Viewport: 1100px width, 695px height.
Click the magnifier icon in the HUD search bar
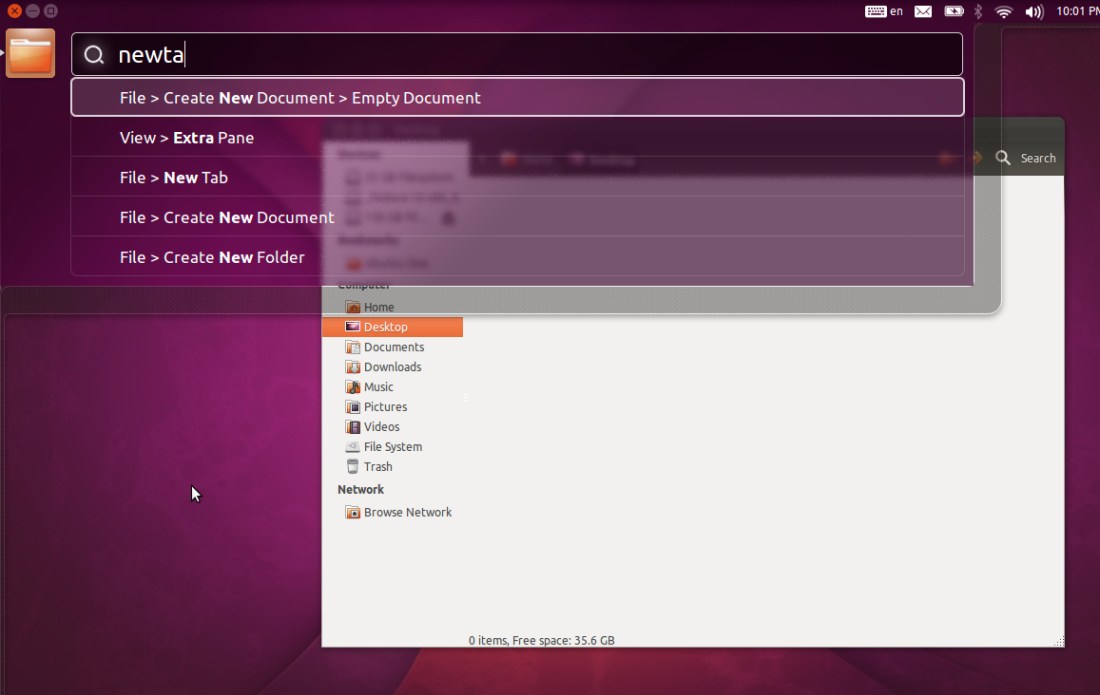point(94,55)
